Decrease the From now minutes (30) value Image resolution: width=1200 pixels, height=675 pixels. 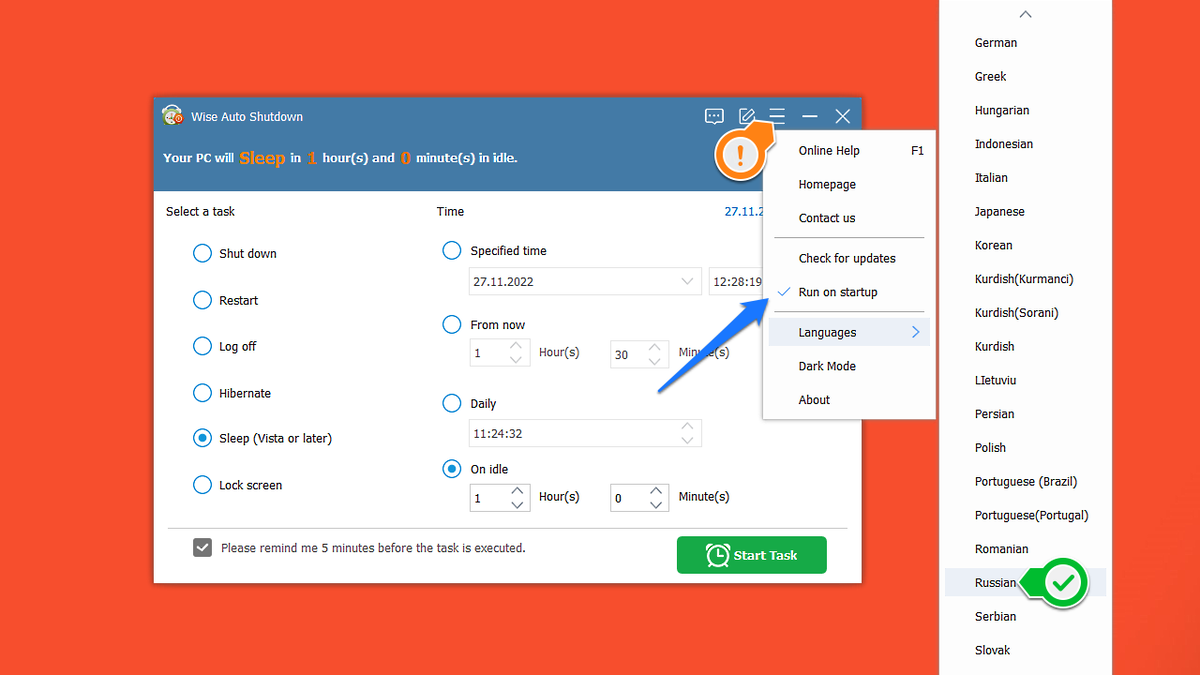pyautogui.click(x=657, y=361)
